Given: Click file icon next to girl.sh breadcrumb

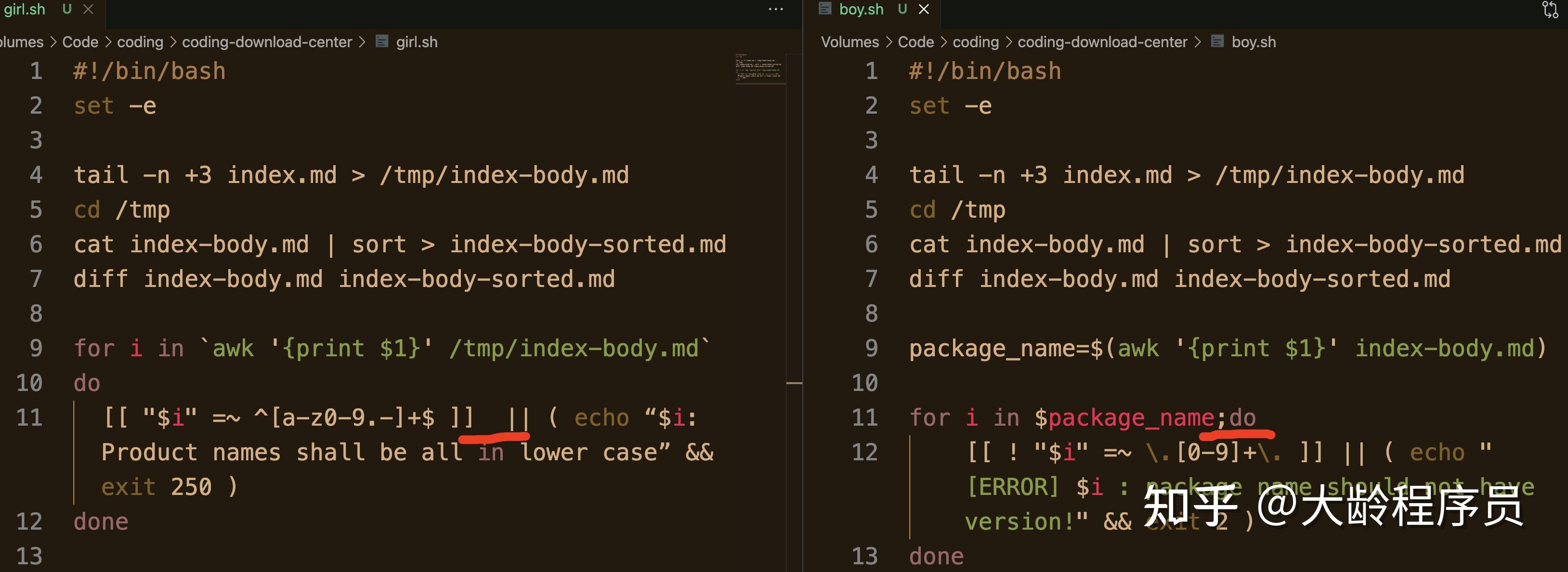Looking at the screenshot, I should coord(382,41).
